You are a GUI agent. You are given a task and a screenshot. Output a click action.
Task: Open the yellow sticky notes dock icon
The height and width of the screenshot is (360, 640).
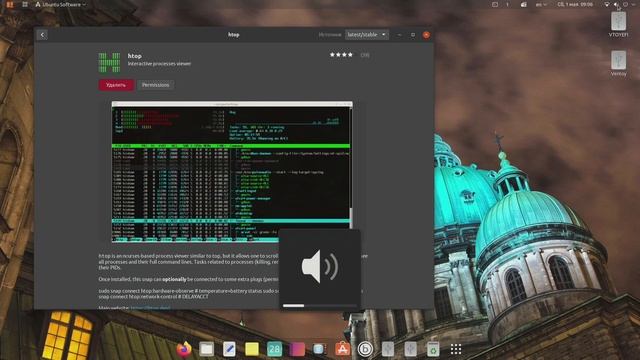click(x=252, y=349)
